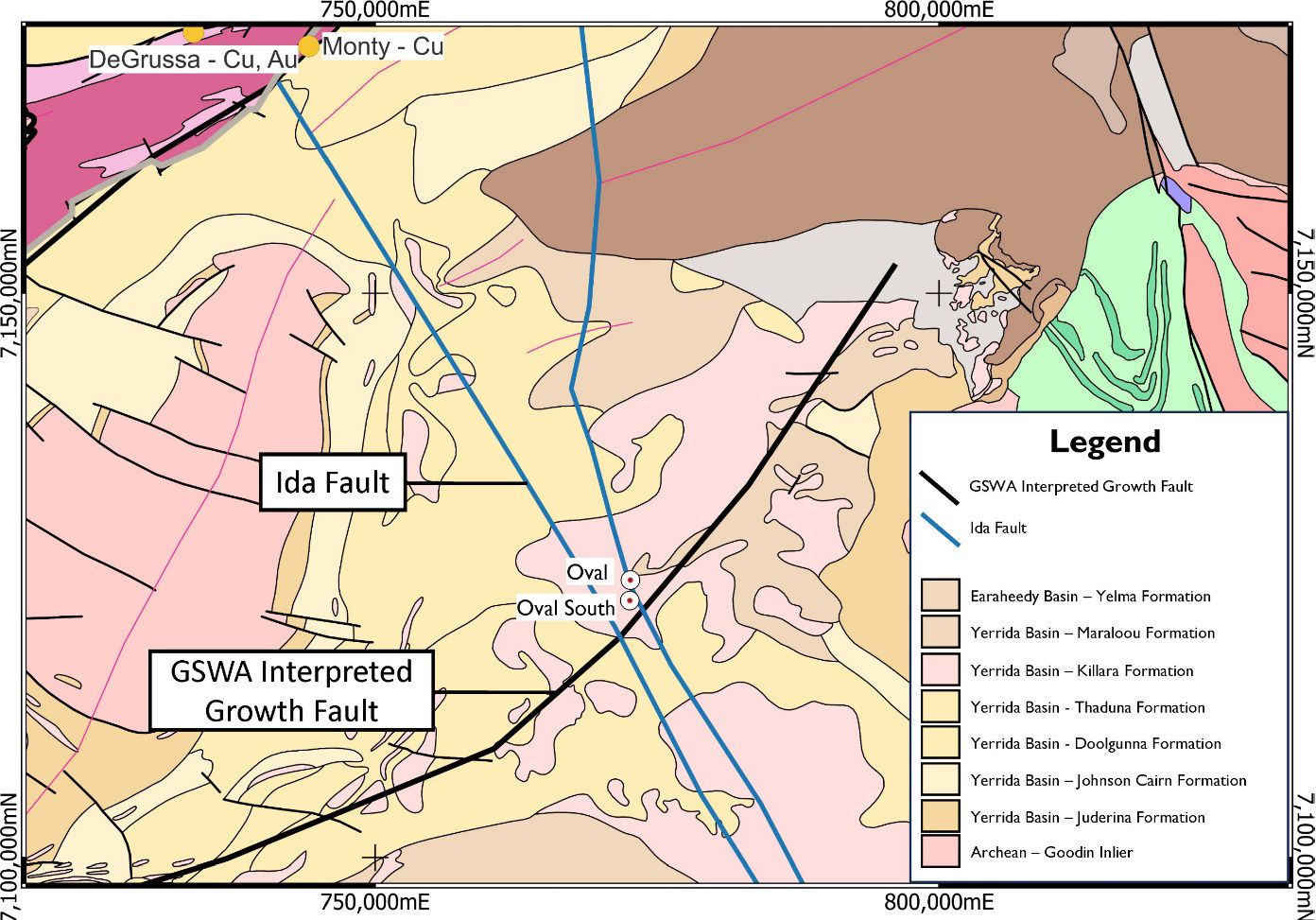Click the Oval South prospect marker
This screenshot has width=1316, height=920.
629,601
